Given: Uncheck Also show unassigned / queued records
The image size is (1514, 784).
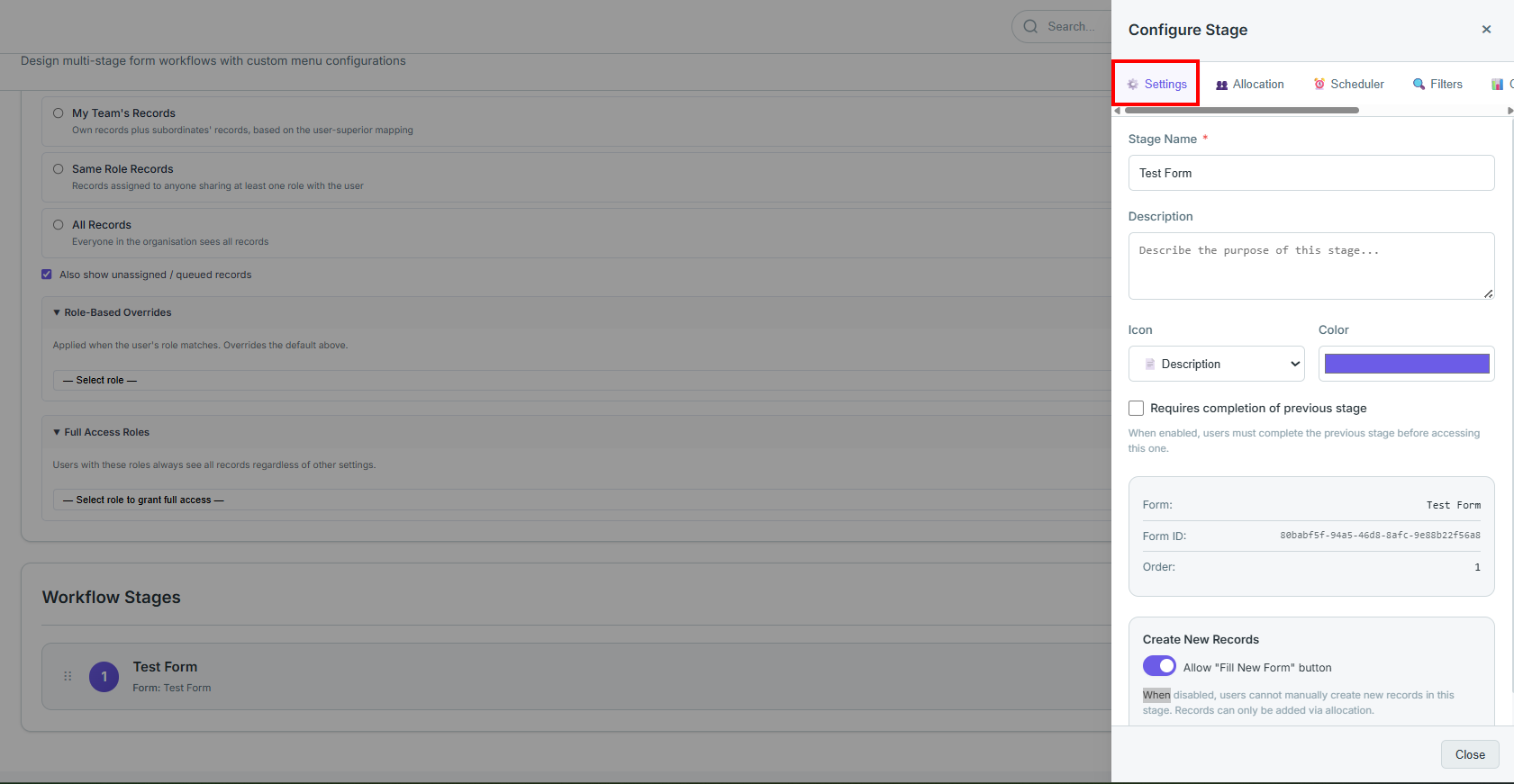Looking at the screenshot, I should pyautogui.click(x=47, y=275).
